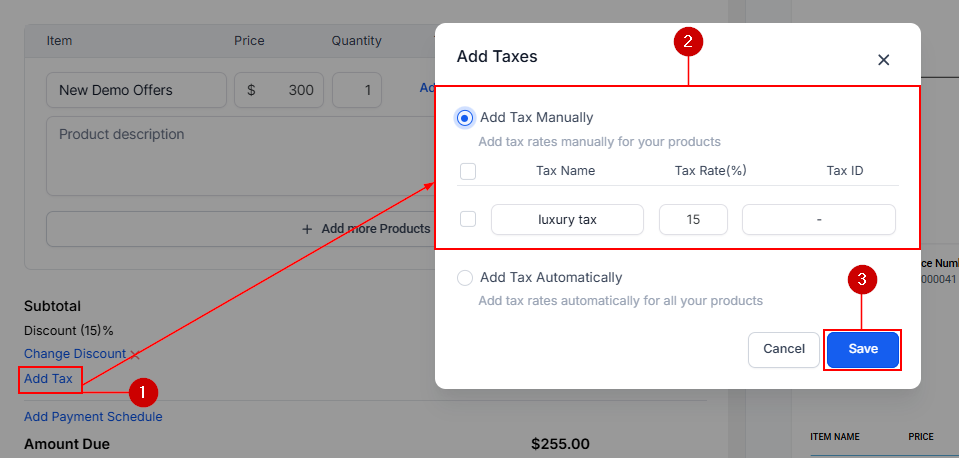Choose the Add Tax Automatically option
This screenshot has width=959, height=458.
465,278
